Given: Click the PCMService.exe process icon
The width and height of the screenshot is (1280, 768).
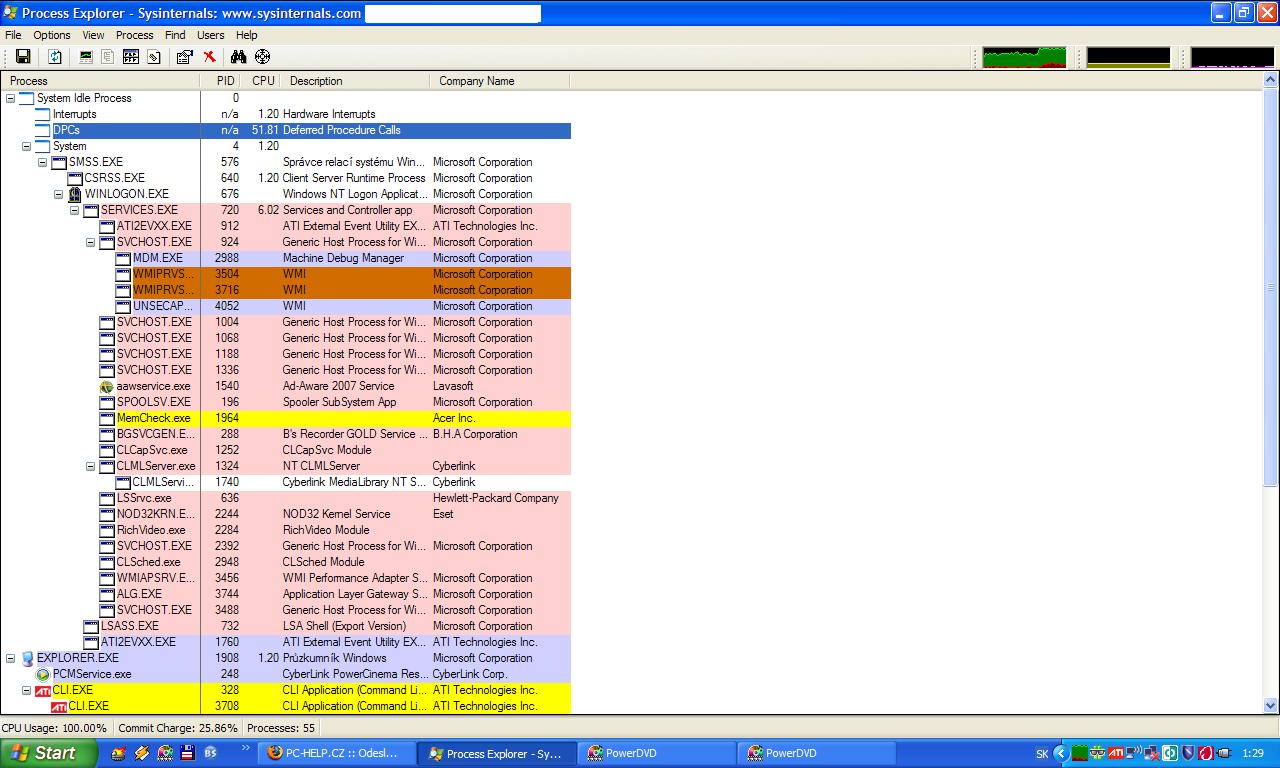Looking at the screenshot, I should [x=43, y=674].
